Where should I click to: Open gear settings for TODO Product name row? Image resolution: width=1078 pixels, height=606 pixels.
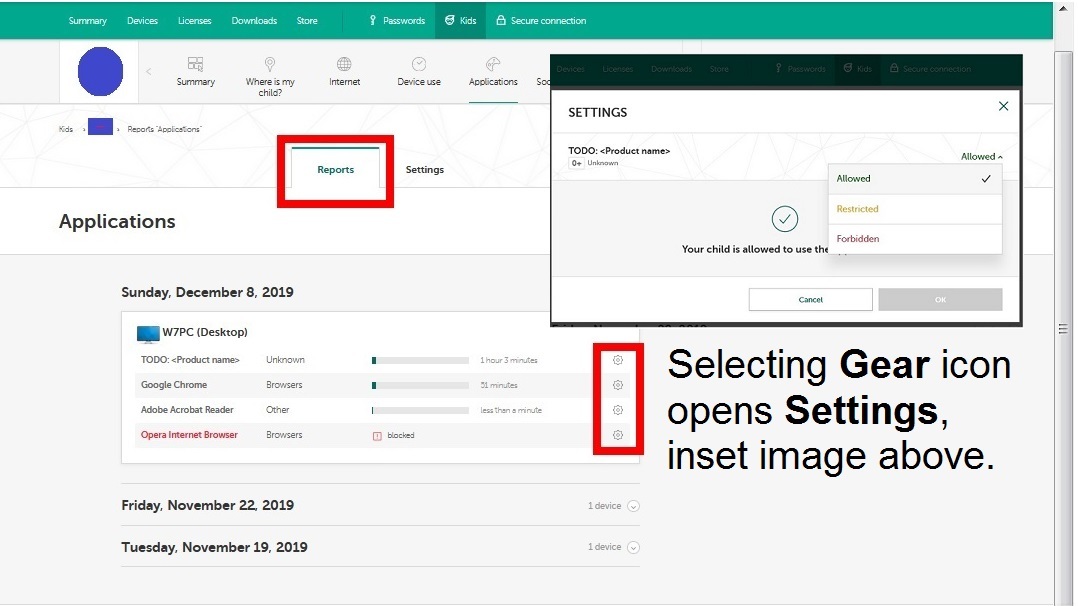tap(617, 360)
